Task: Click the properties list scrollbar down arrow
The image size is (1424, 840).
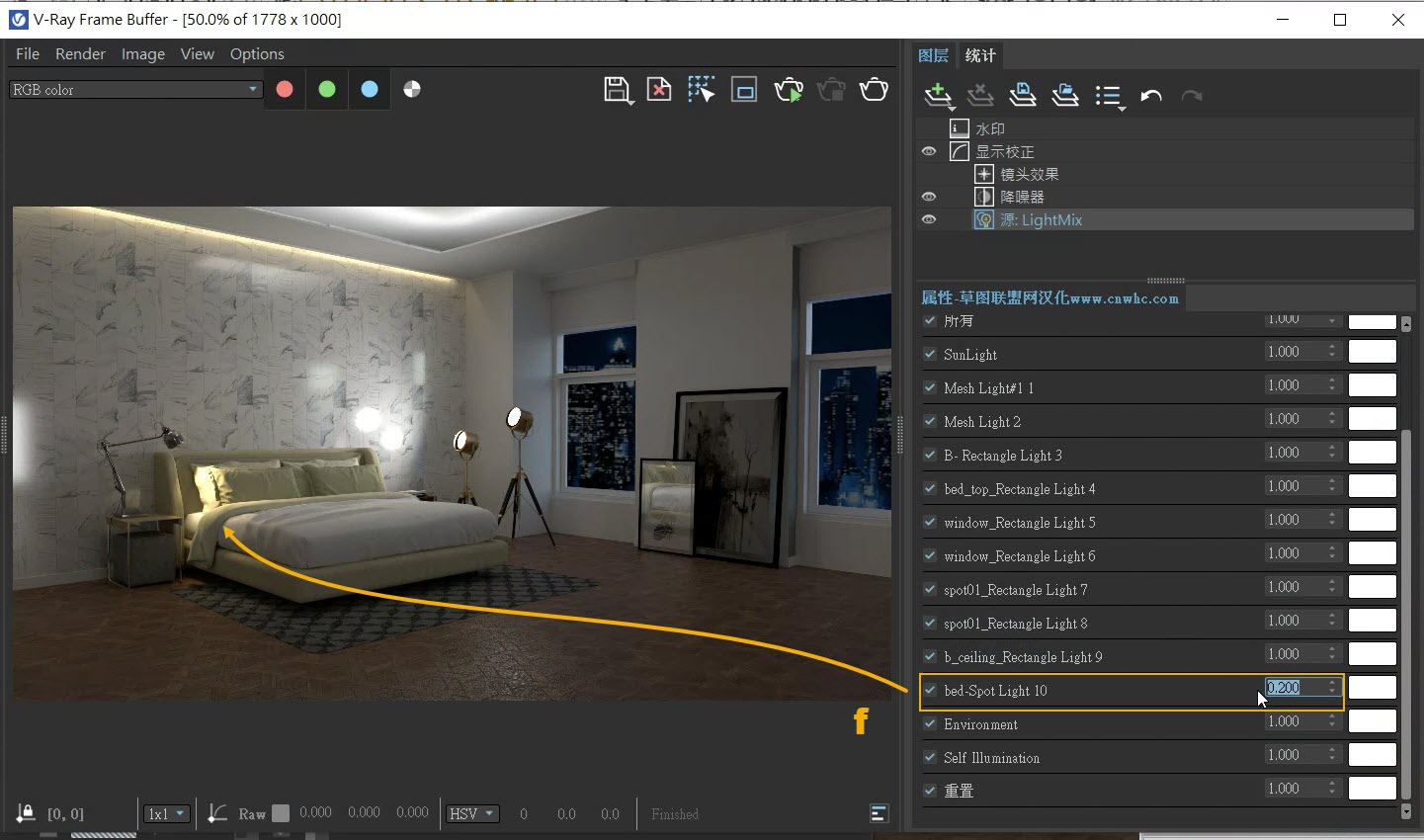Action: [x=1406, y=811]
